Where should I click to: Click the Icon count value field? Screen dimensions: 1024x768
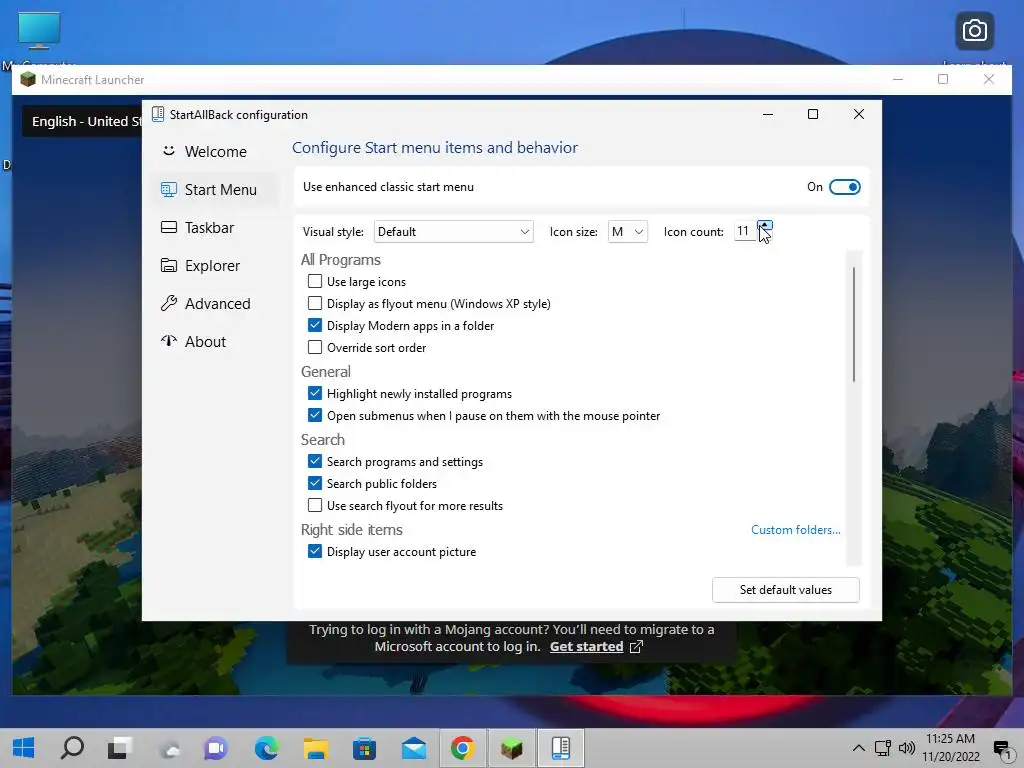[x=744, y=231]
